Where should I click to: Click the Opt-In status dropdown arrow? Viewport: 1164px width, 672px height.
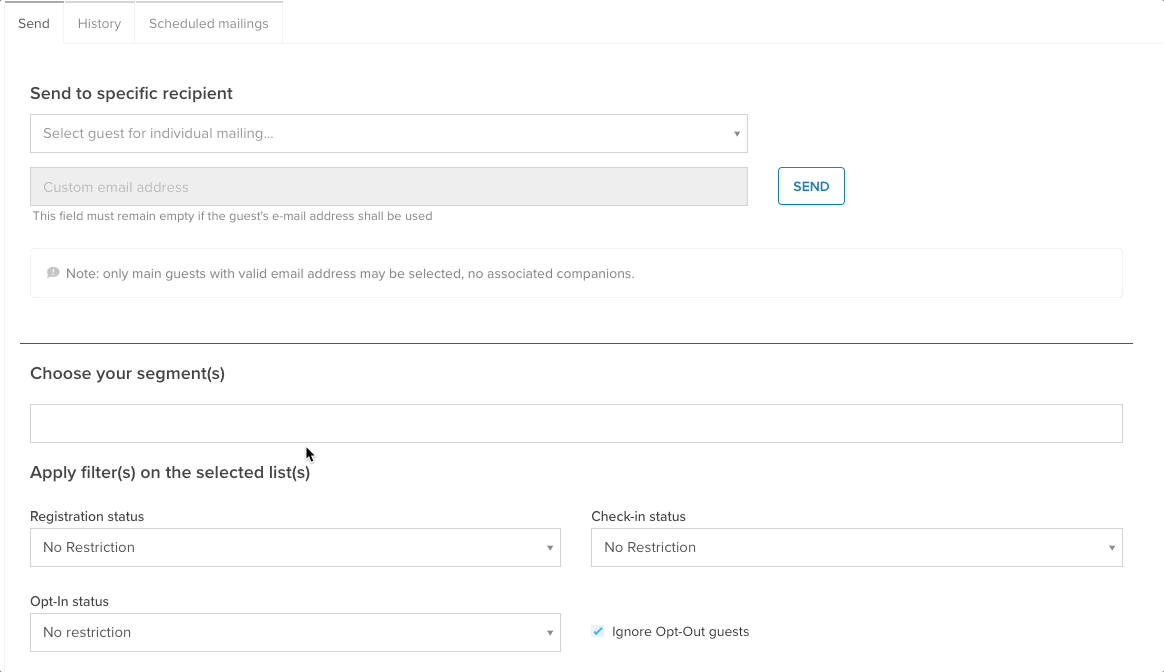(x=549, y=633)
